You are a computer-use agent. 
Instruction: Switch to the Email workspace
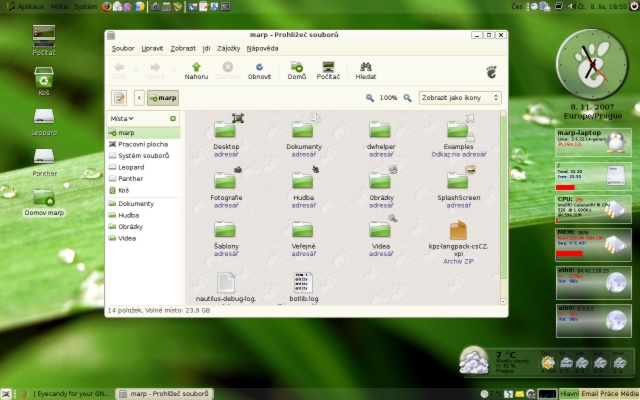coord(589,394)
